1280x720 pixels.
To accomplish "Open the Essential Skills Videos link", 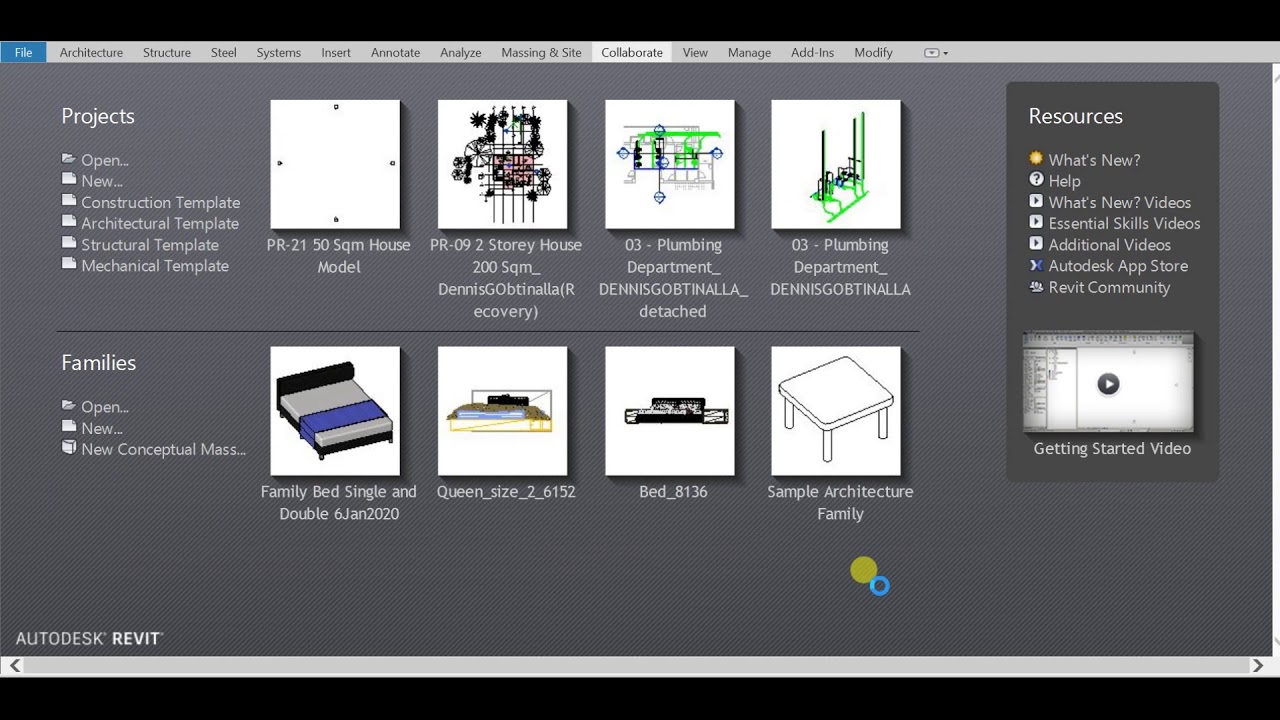I will [x=1124, y=223].
